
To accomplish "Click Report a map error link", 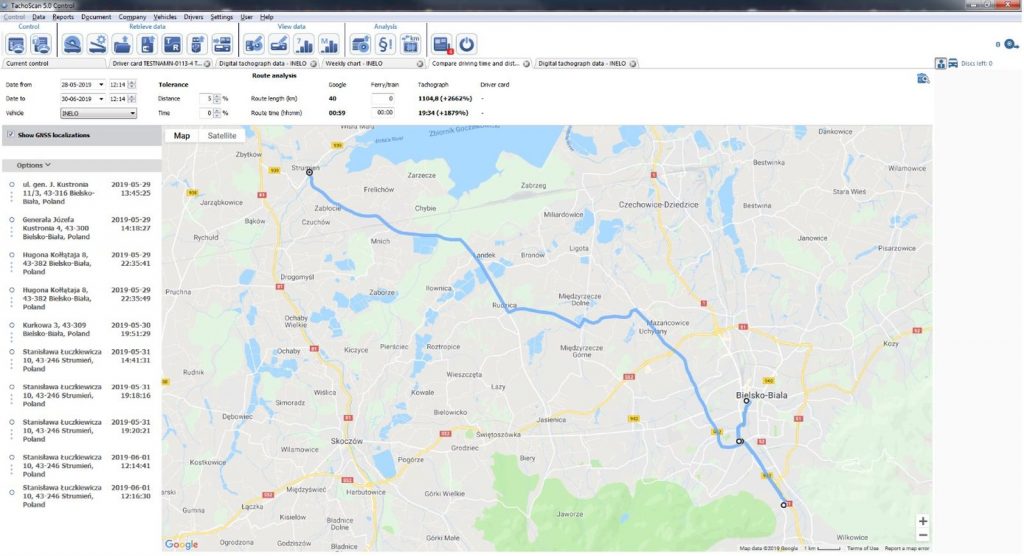I will (x=907, y=549).
